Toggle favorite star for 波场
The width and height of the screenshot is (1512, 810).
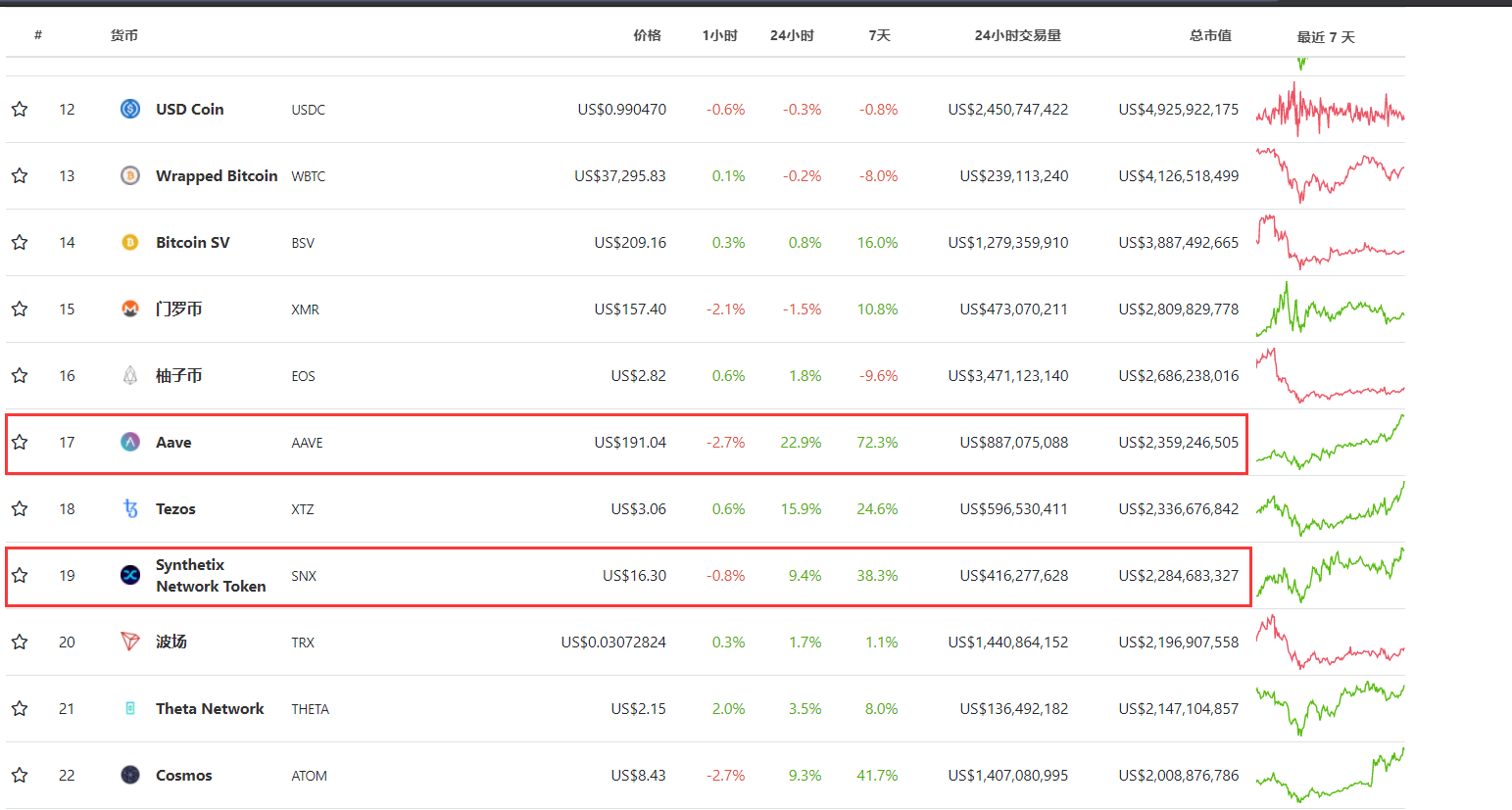[20, 642]
